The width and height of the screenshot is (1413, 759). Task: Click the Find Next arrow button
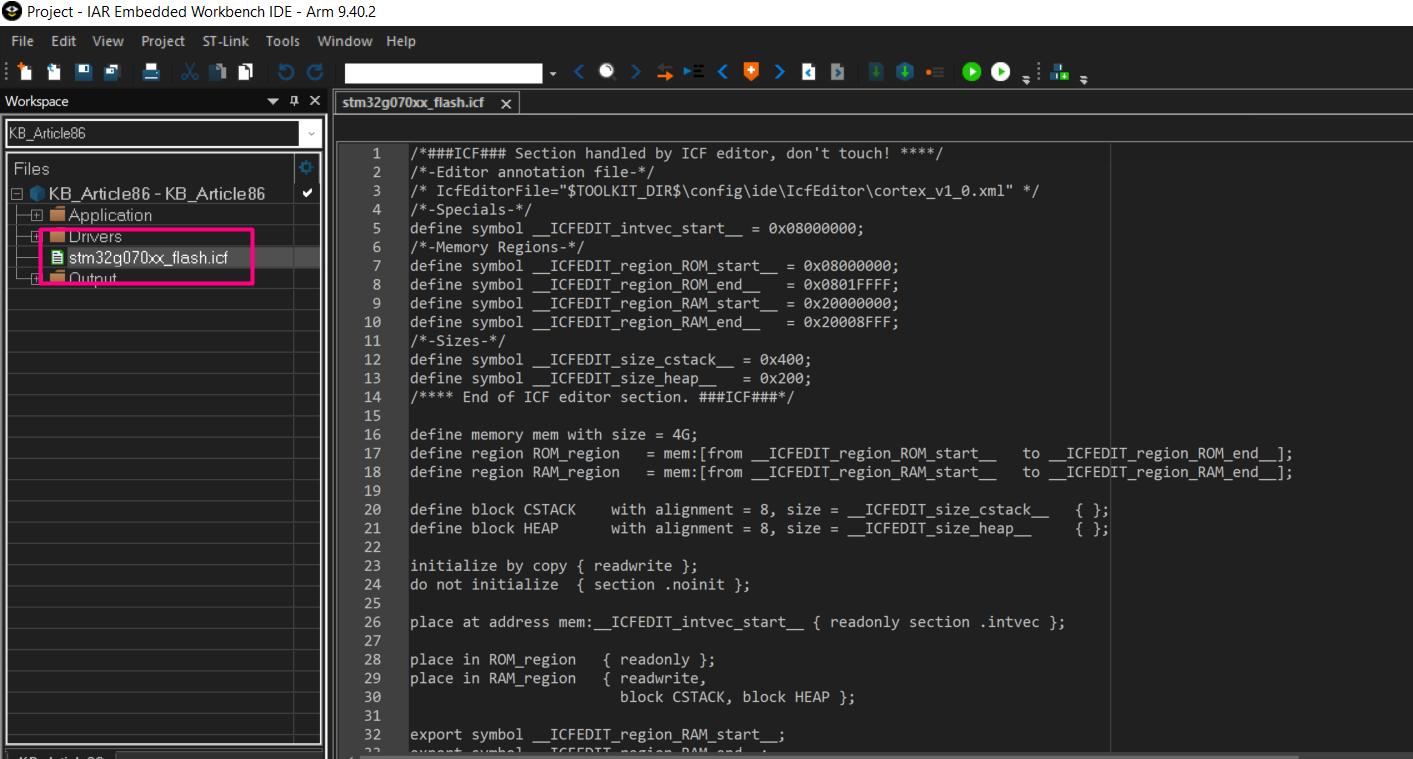634,71
